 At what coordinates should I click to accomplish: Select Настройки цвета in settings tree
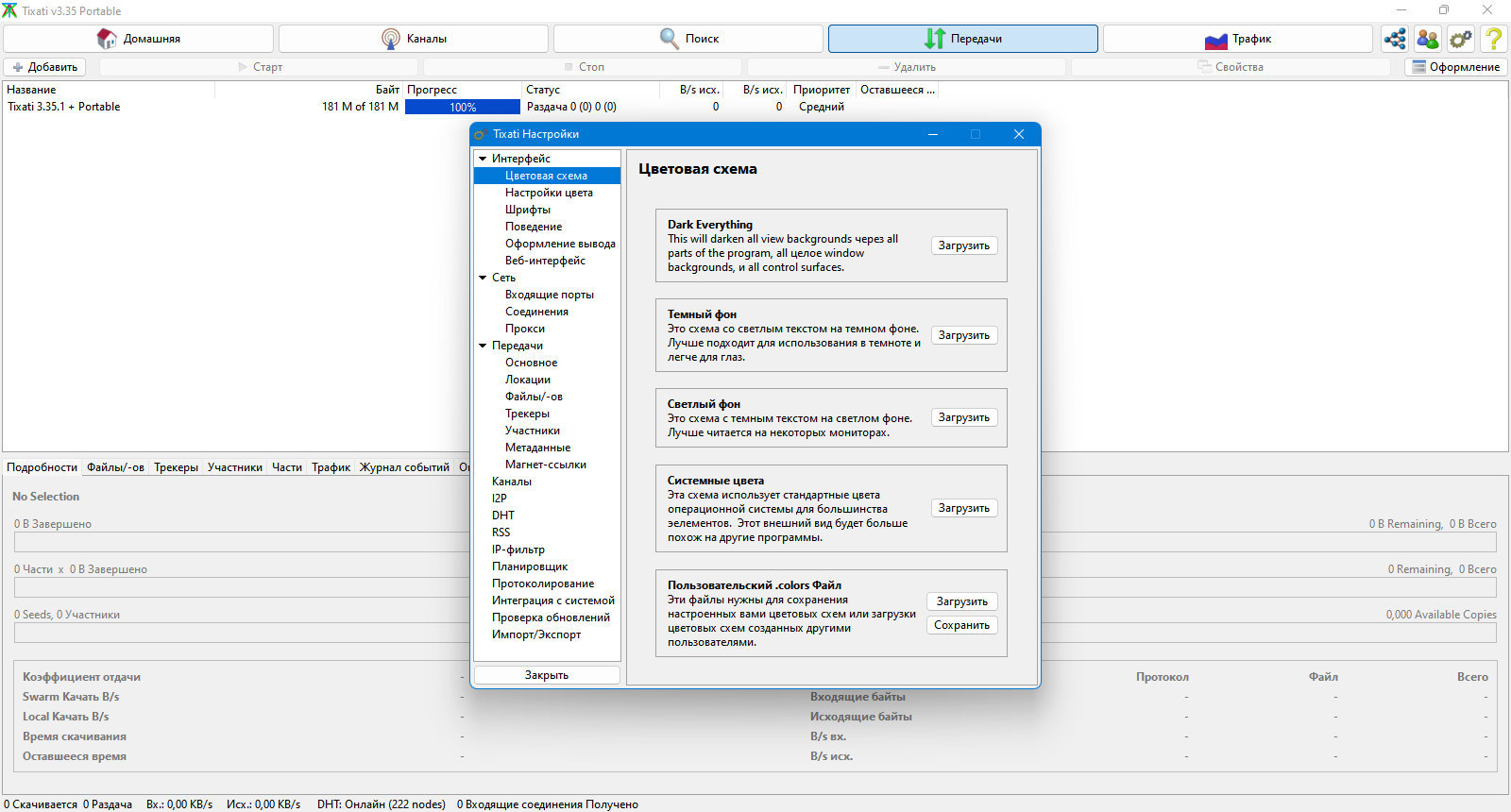549,193
